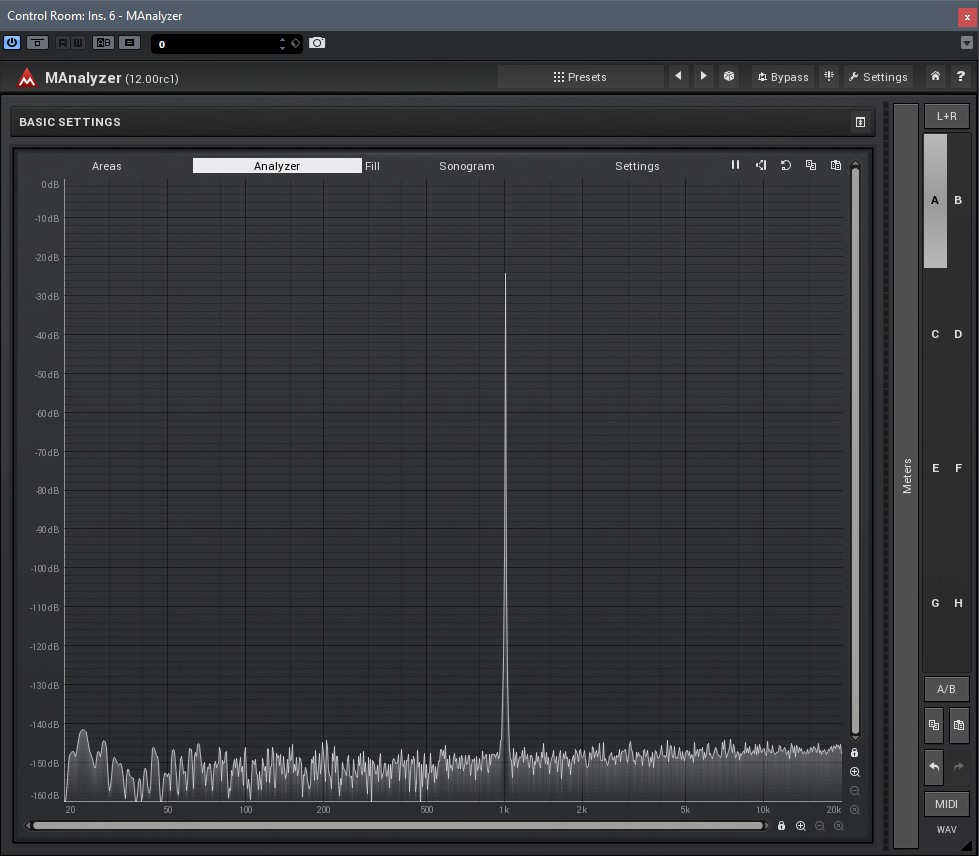This screenshot has height=856, width=979.
Task: Pause the analyzer display
Action: (735, 165)
